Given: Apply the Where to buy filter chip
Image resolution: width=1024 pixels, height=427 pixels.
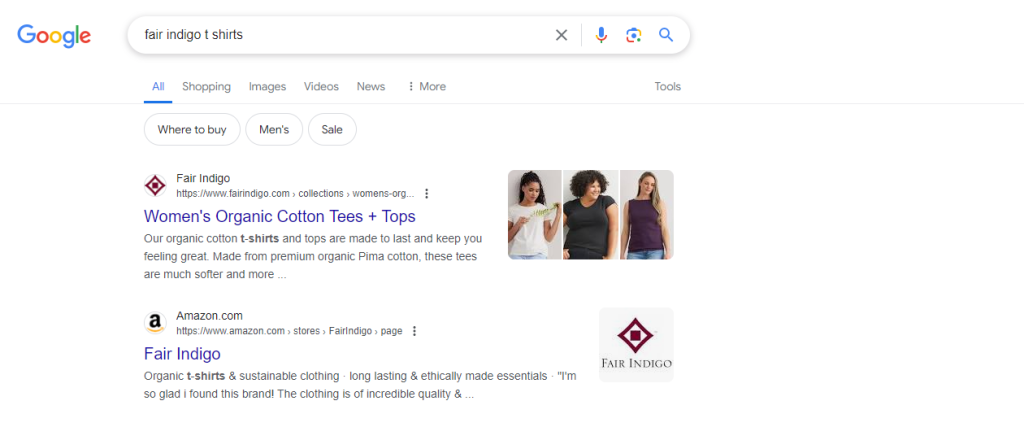Looking at the screenshot, I should [192, 129].
